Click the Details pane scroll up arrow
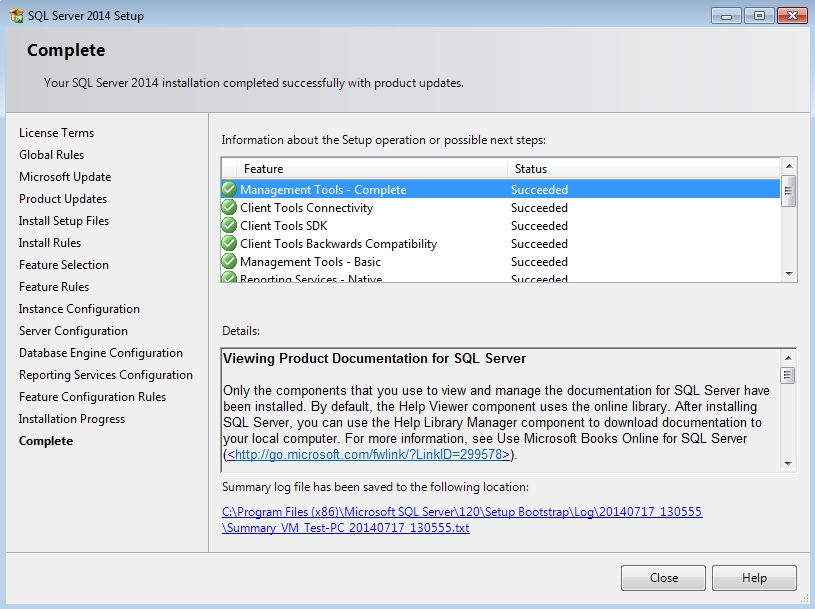 [x=788, y=357]
